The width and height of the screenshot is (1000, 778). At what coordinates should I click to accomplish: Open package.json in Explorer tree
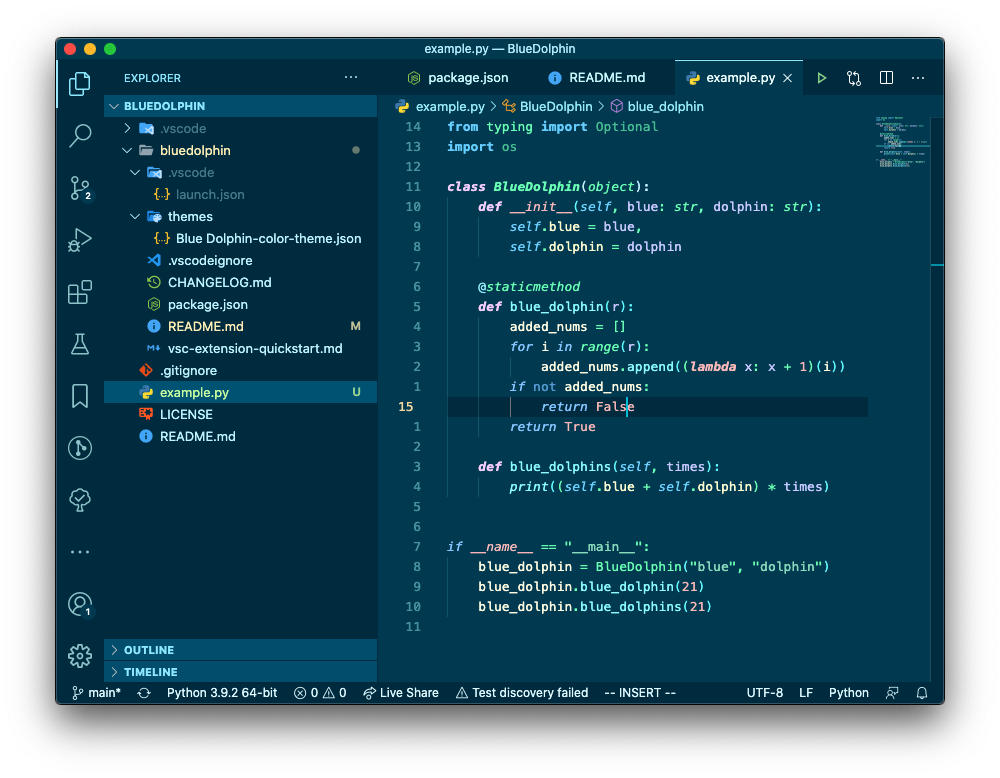(240, 304)
